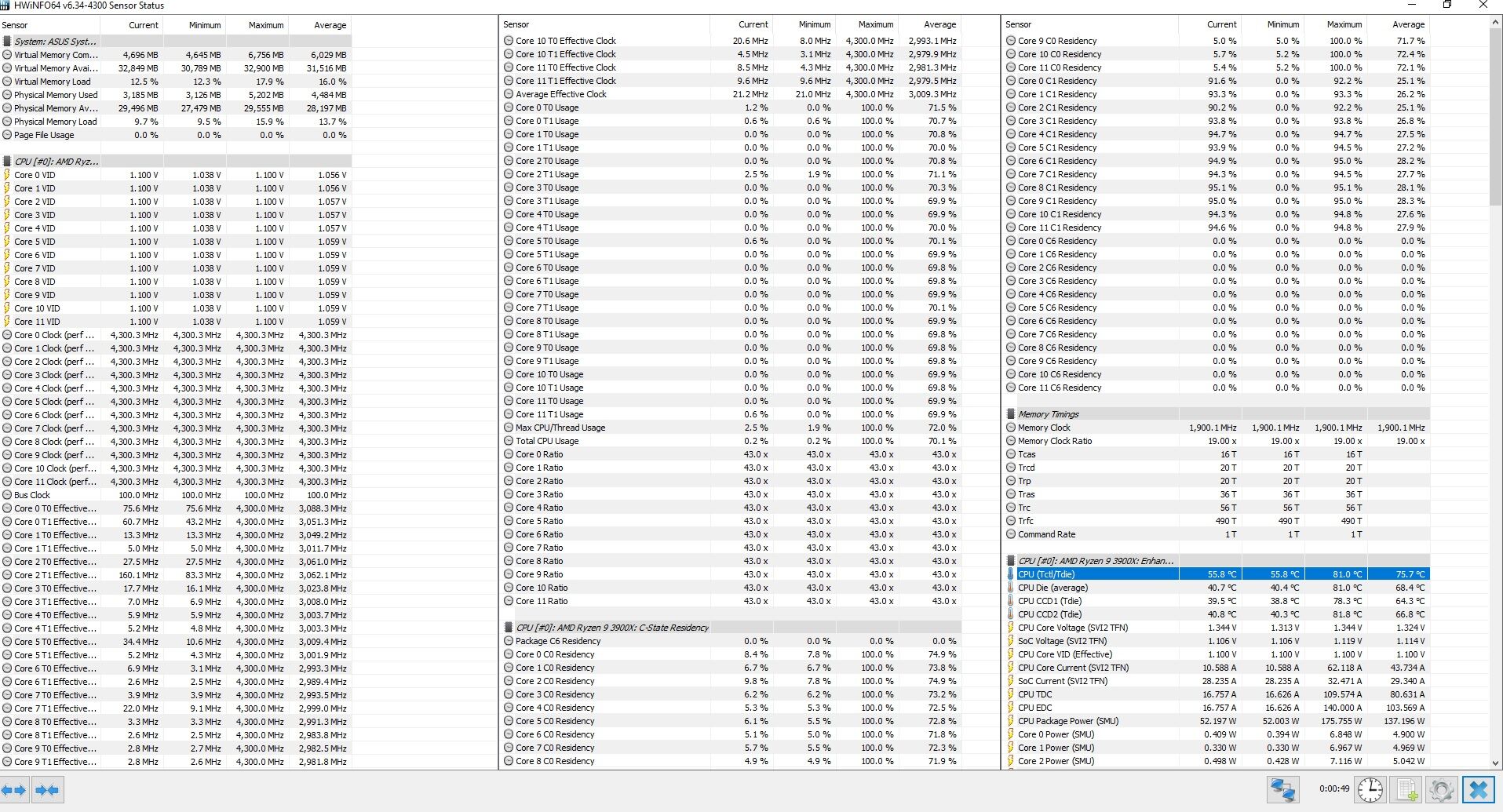Image resolution: width=1503 pixels, height=812 pixels.
Task: Click the chip icon beside Memory Timings header
Action: (x=1011, y=414)
